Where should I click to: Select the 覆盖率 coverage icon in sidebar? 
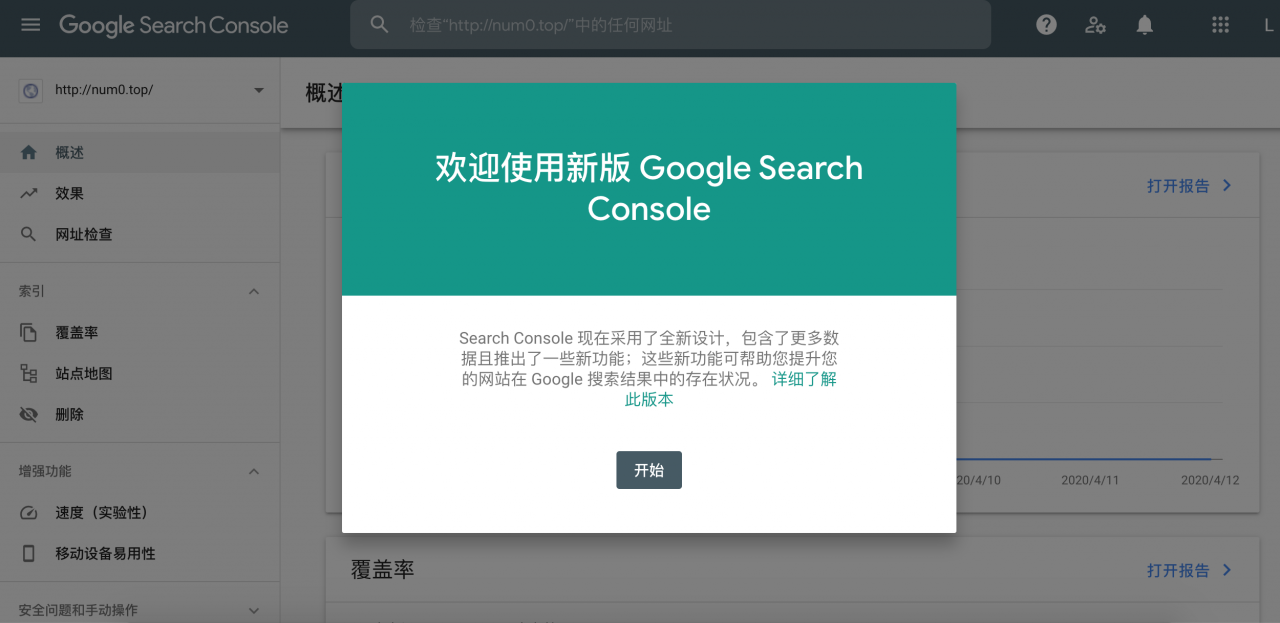coord(30,331)
